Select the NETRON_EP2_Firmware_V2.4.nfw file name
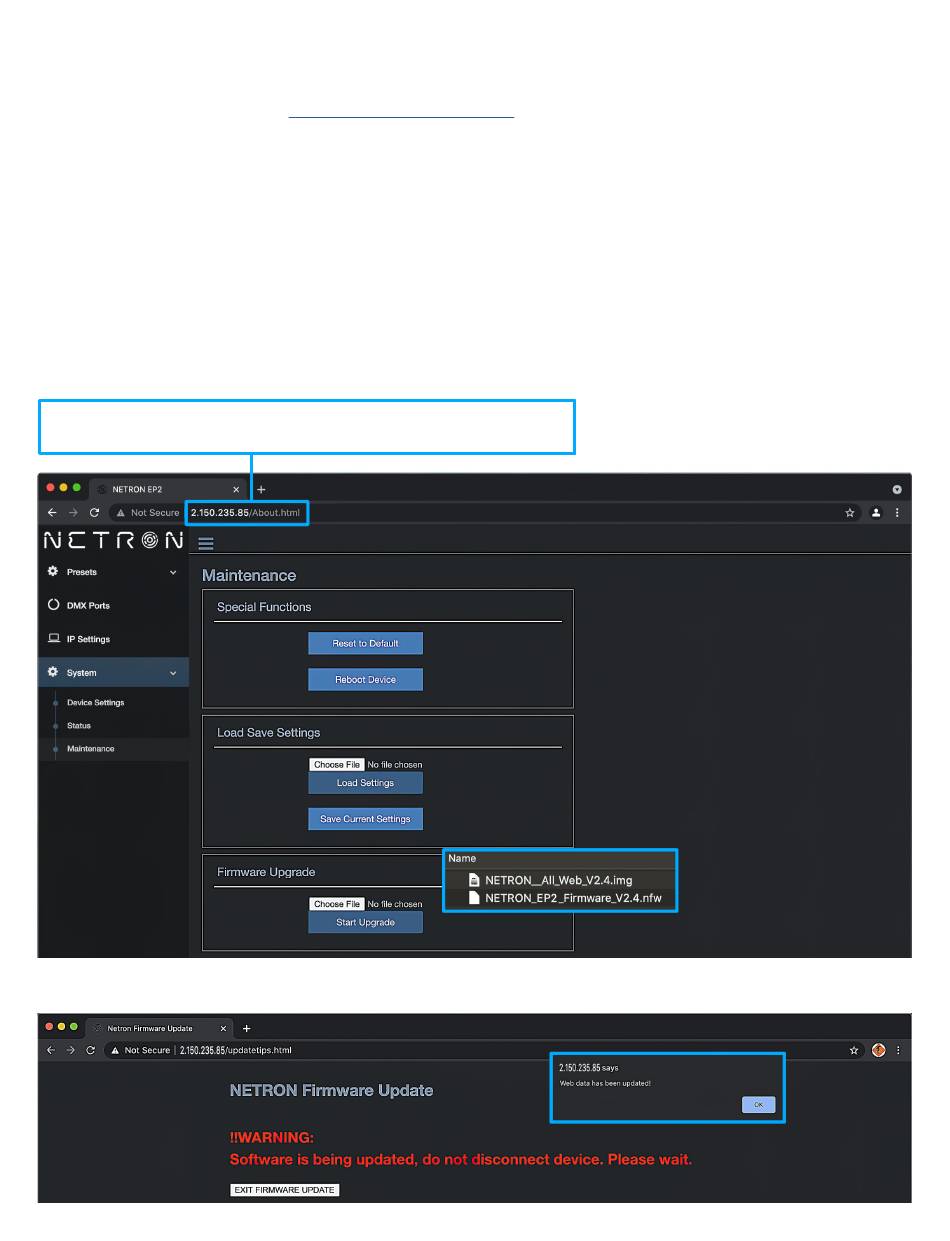 (573, 899)
